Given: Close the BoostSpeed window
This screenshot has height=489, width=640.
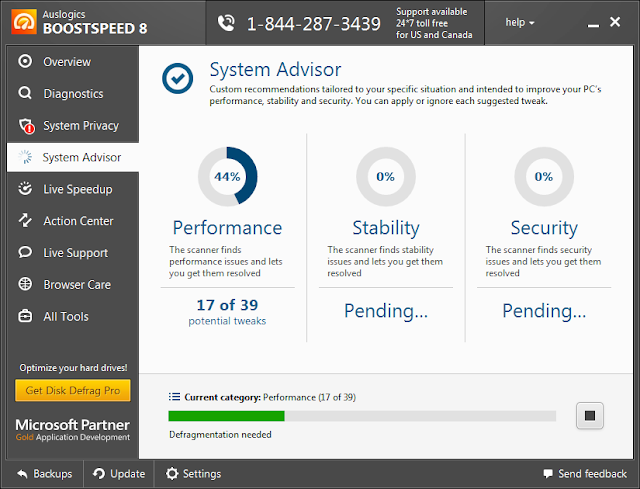Looking at the screenshot, I should coord(615,22).
